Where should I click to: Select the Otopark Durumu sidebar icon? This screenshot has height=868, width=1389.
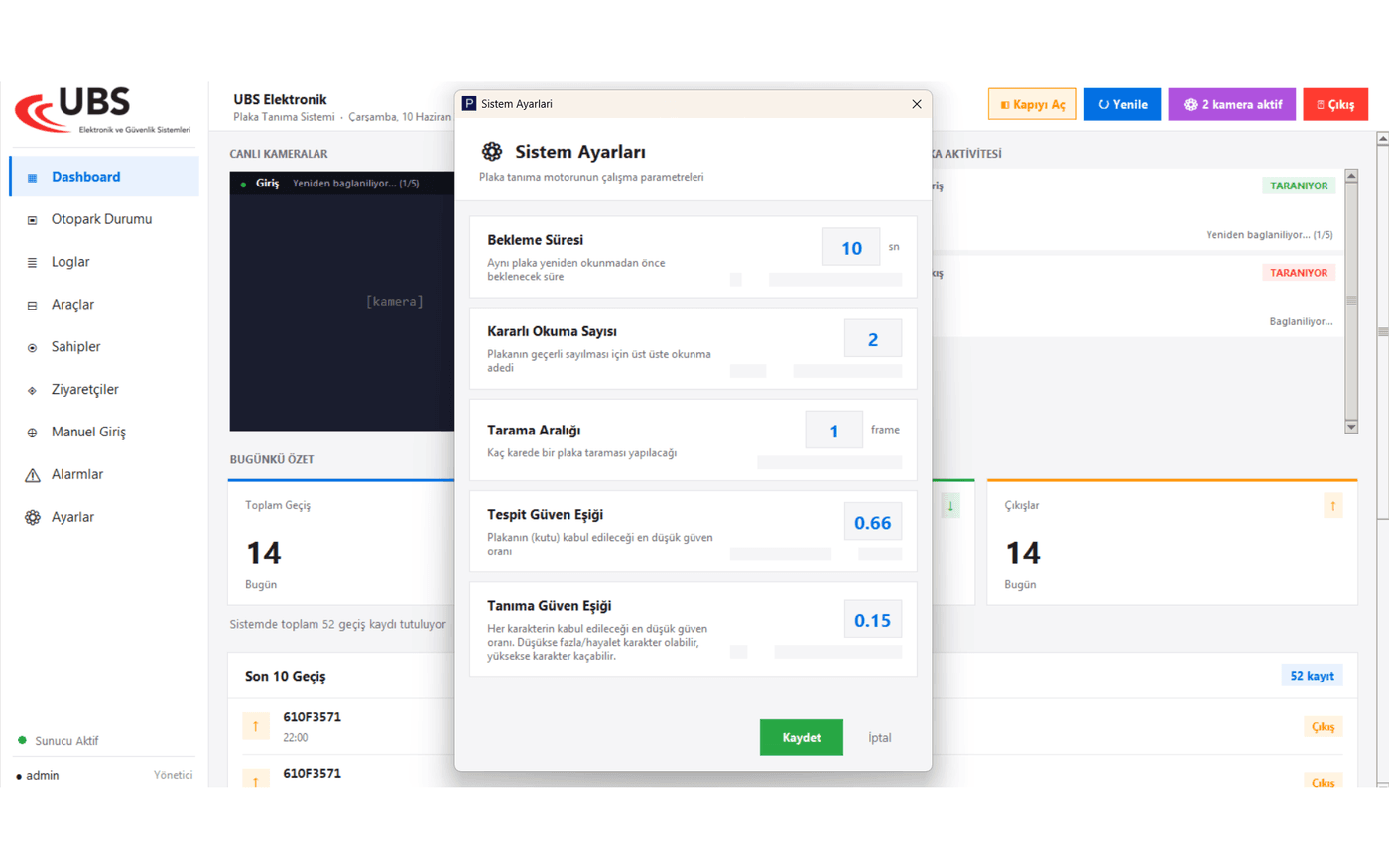32,220
